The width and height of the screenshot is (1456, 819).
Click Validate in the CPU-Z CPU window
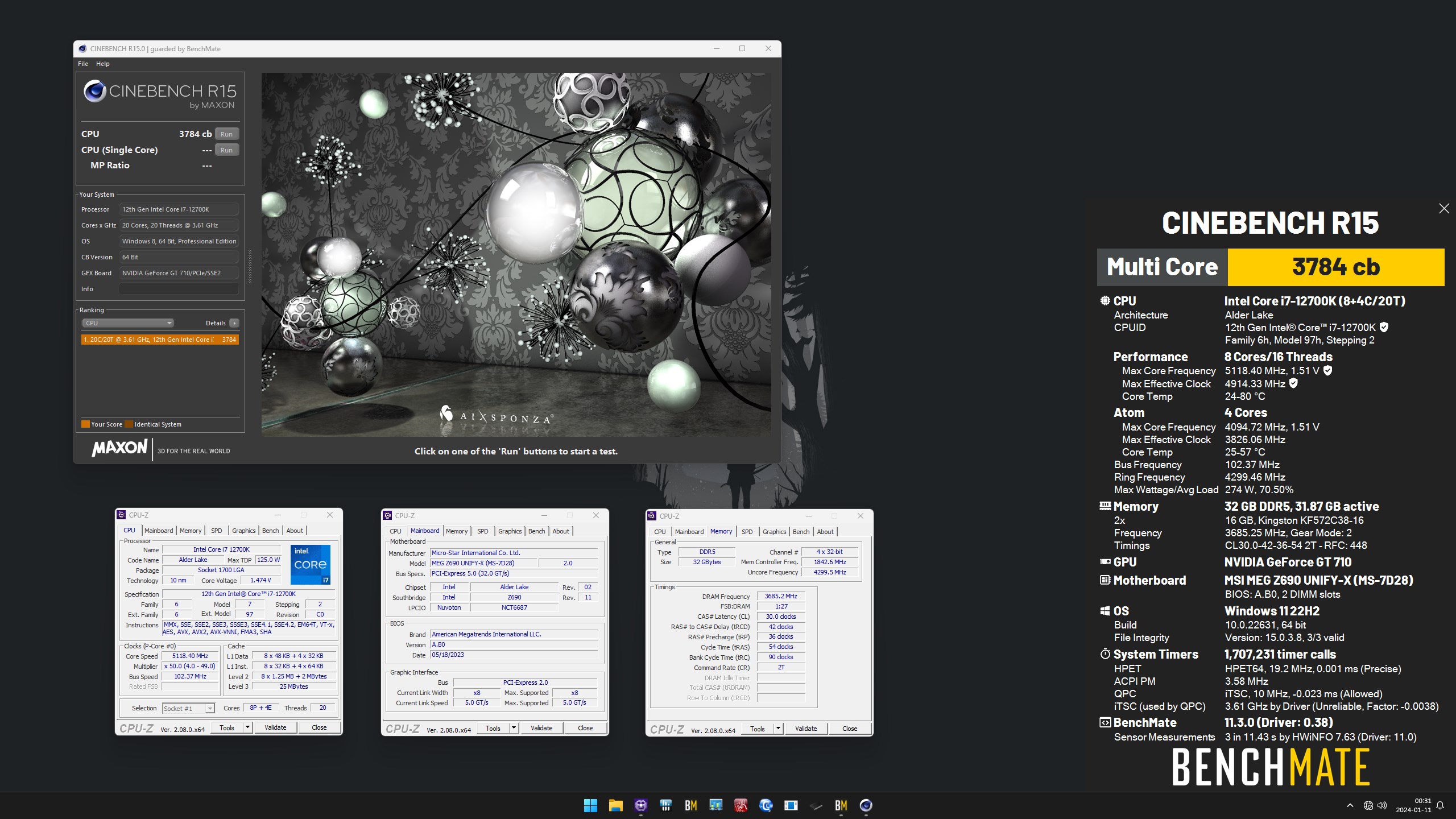(x=275, y=727)
